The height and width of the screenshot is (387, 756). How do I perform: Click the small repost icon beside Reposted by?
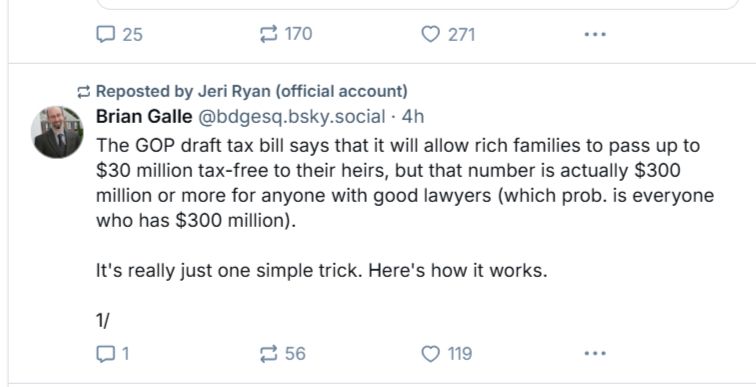[83, 92]
